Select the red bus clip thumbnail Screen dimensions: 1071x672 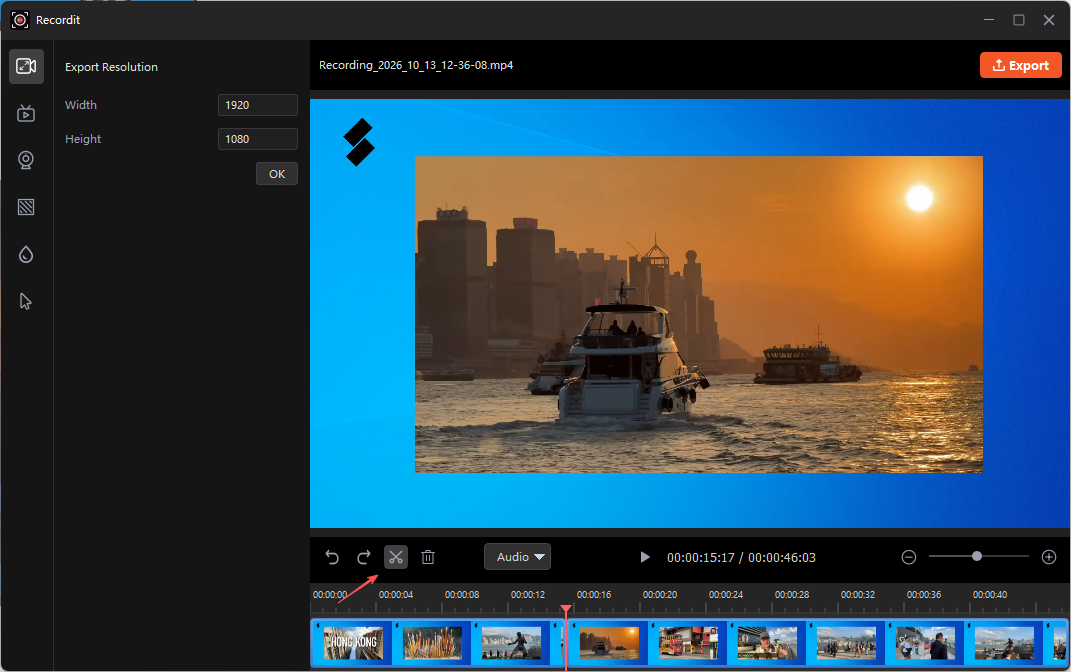688,643
